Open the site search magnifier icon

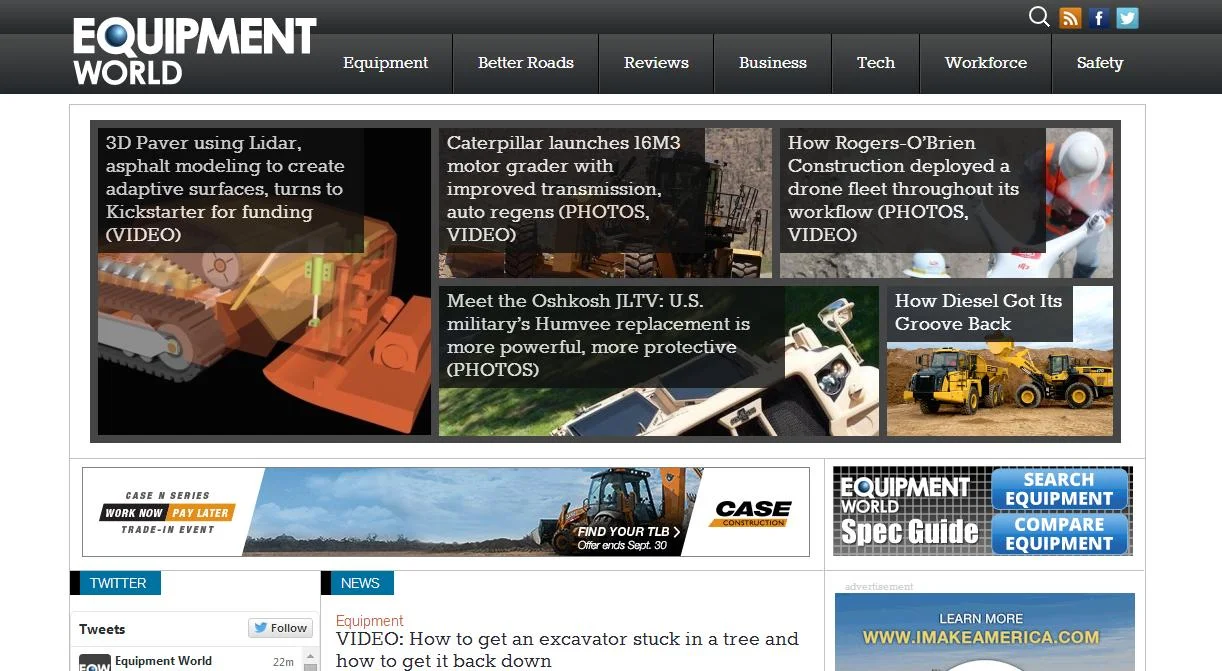[1039, 17]
